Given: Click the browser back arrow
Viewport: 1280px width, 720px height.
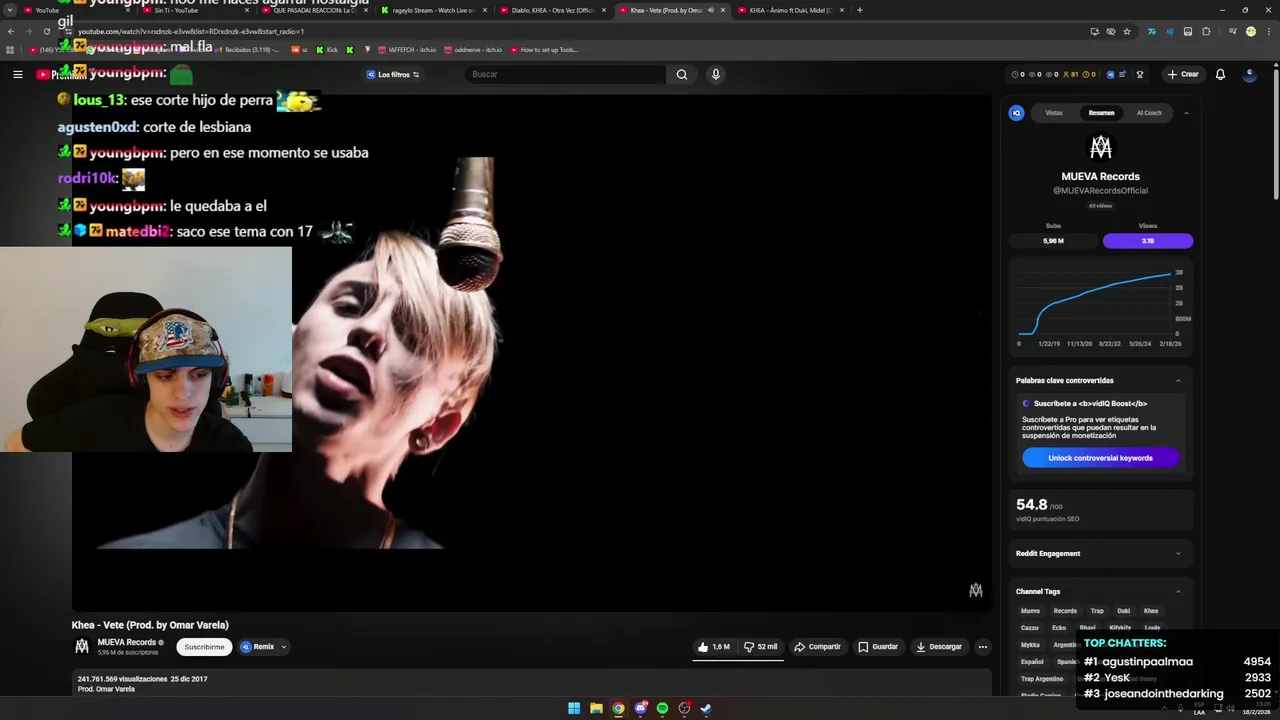Looking at the screenshot, I should point(10,31).
